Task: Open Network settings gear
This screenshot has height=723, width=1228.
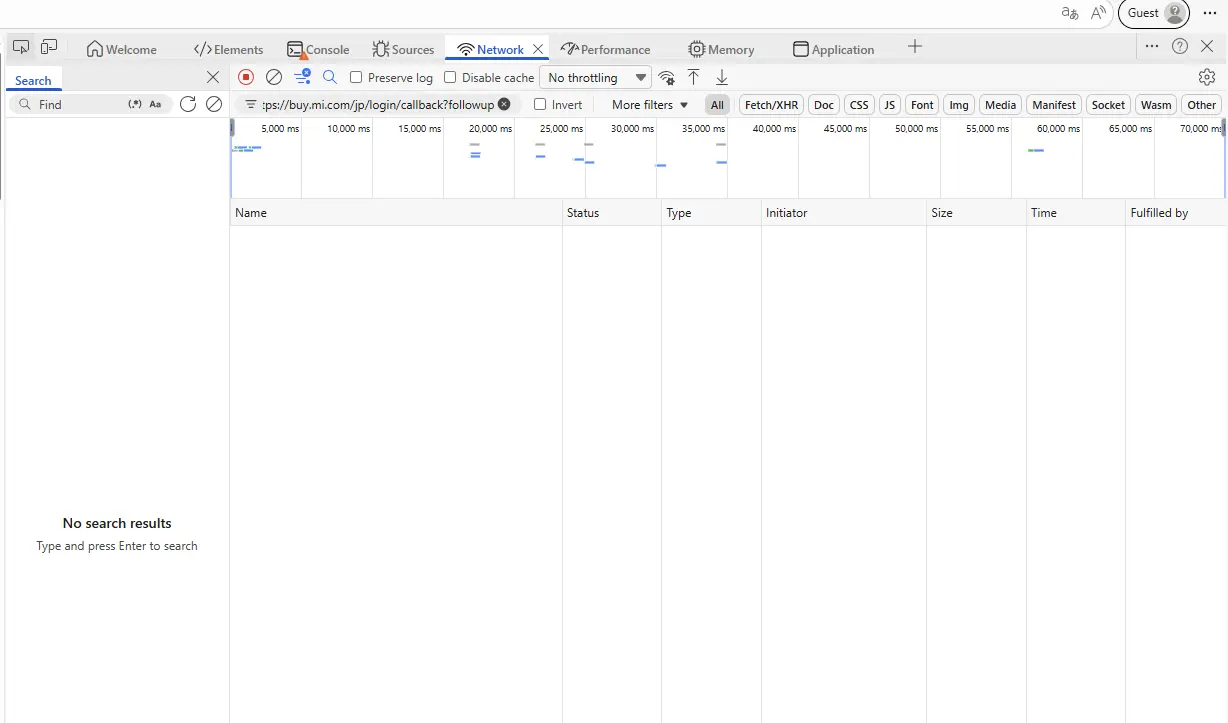Action: (1207, 77)
